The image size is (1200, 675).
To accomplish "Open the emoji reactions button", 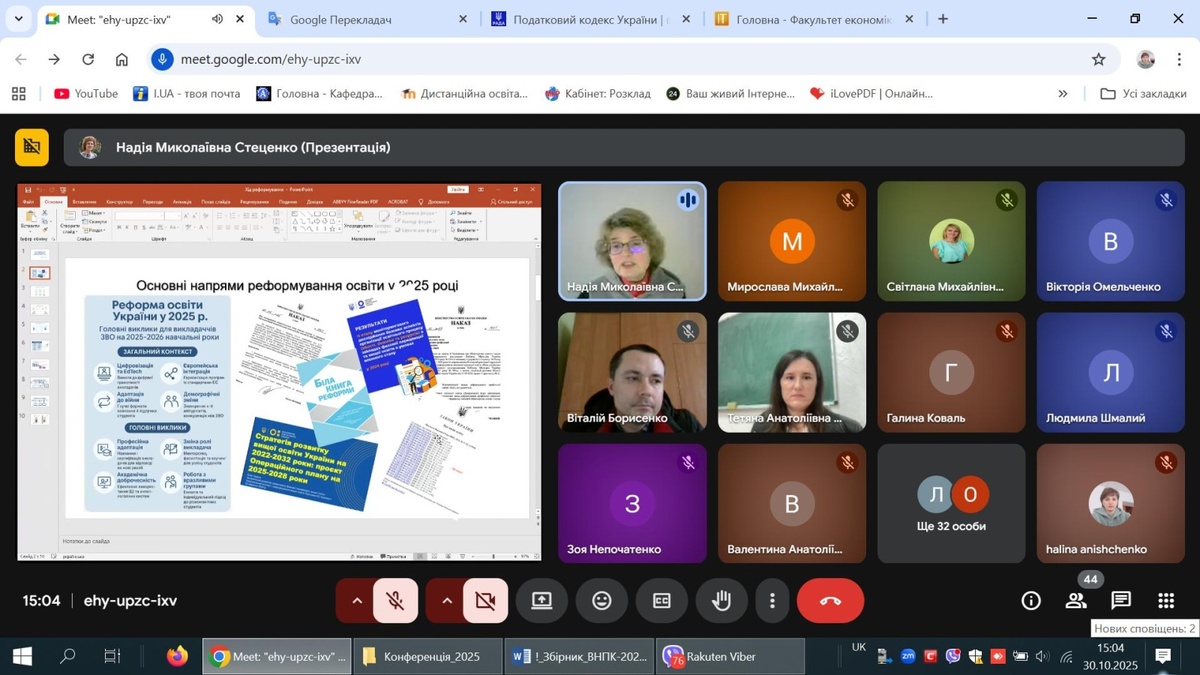I will (x=601, y=601).
